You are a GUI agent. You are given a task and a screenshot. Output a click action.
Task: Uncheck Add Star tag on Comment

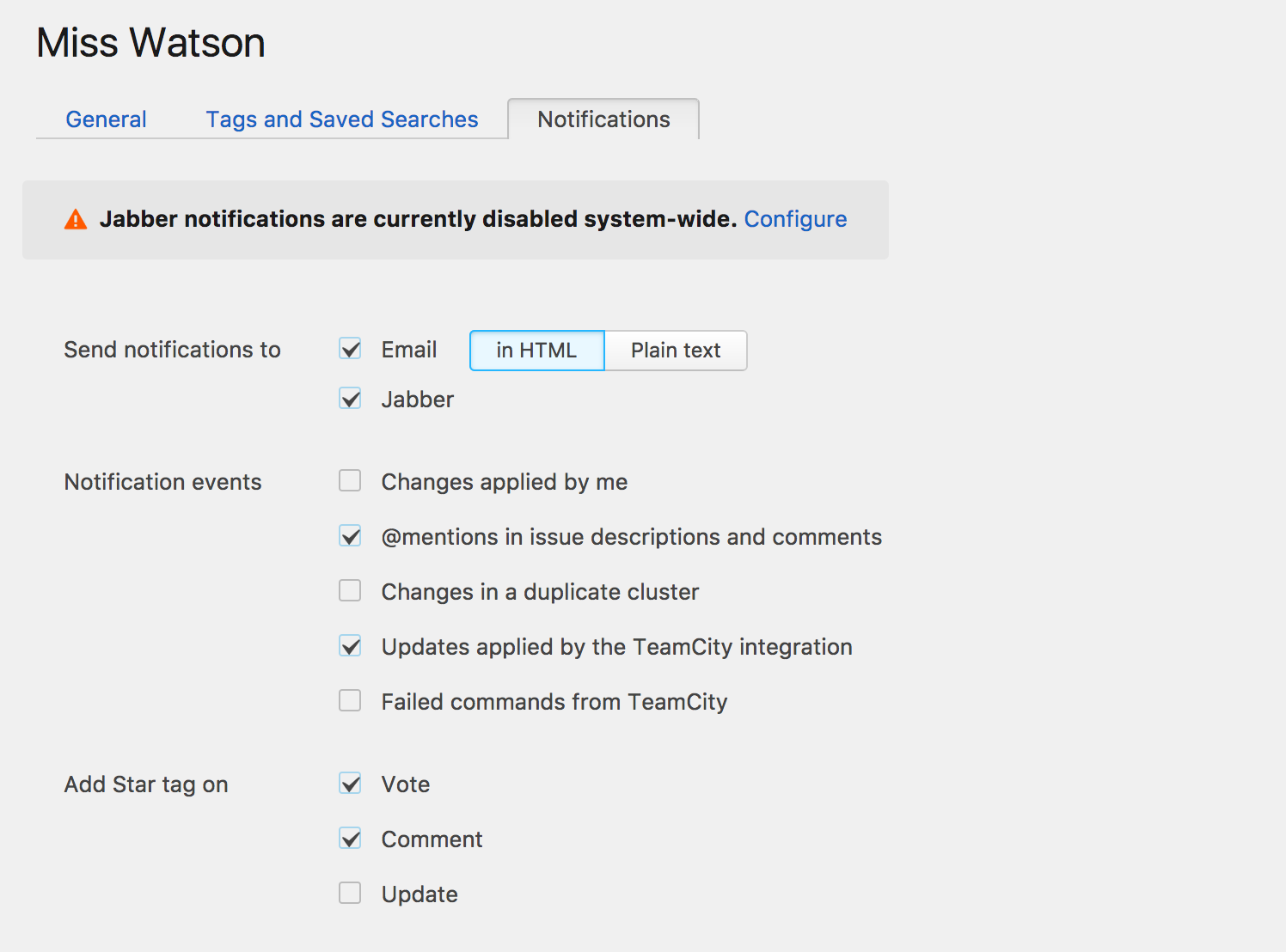pyautogui.click(x=350, y=839)
